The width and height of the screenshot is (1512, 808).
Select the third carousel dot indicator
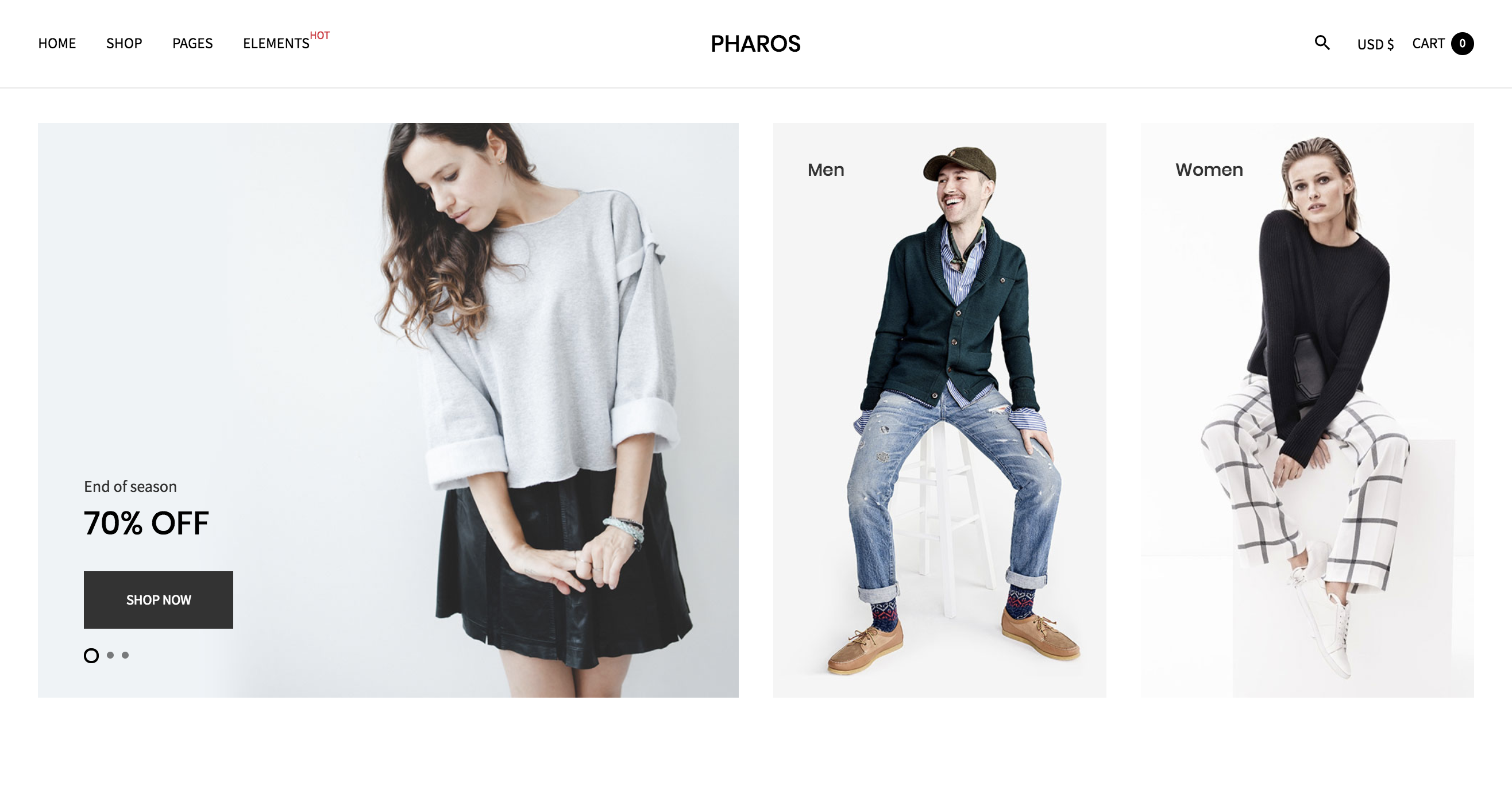tap(125, 655)
